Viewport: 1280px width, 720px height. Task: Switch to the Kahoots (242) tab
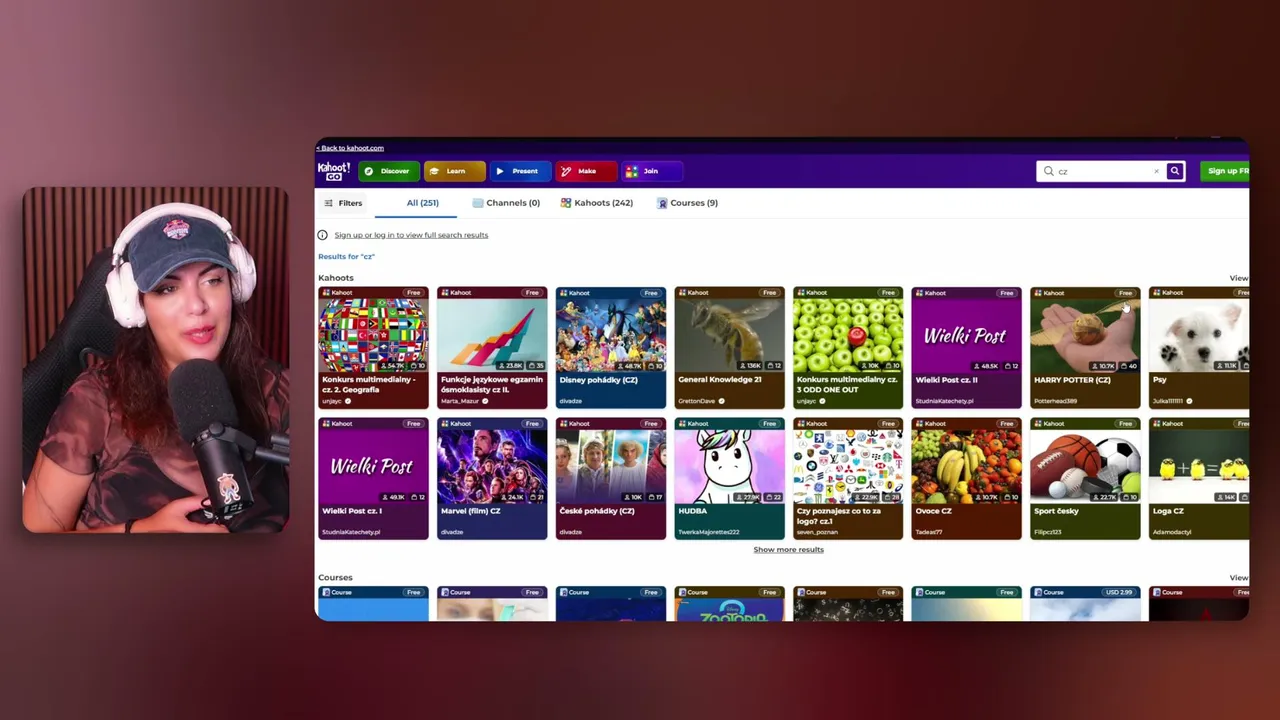tap(597, 203)
